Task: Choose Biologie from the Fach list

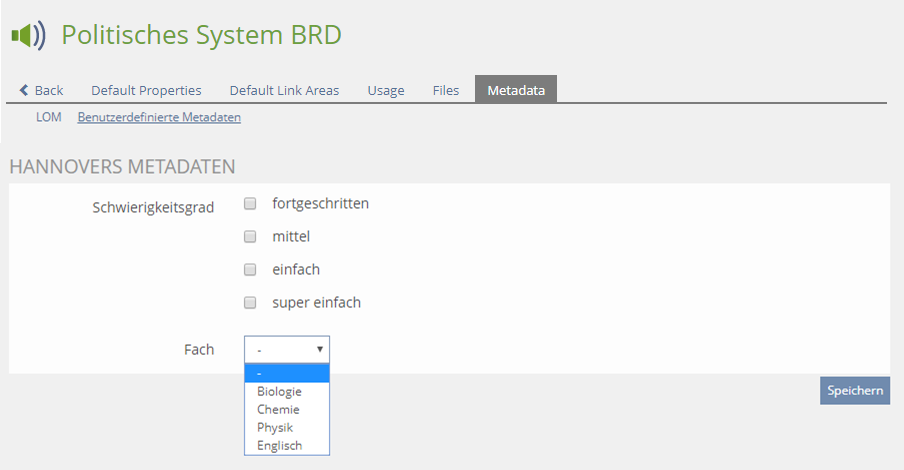Action: pos(279,391)
